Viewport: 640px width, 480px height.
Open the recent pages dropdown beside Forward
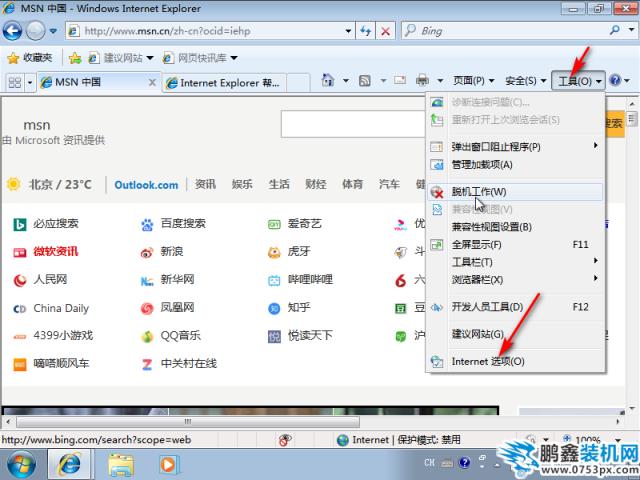[x=53, y=31]
